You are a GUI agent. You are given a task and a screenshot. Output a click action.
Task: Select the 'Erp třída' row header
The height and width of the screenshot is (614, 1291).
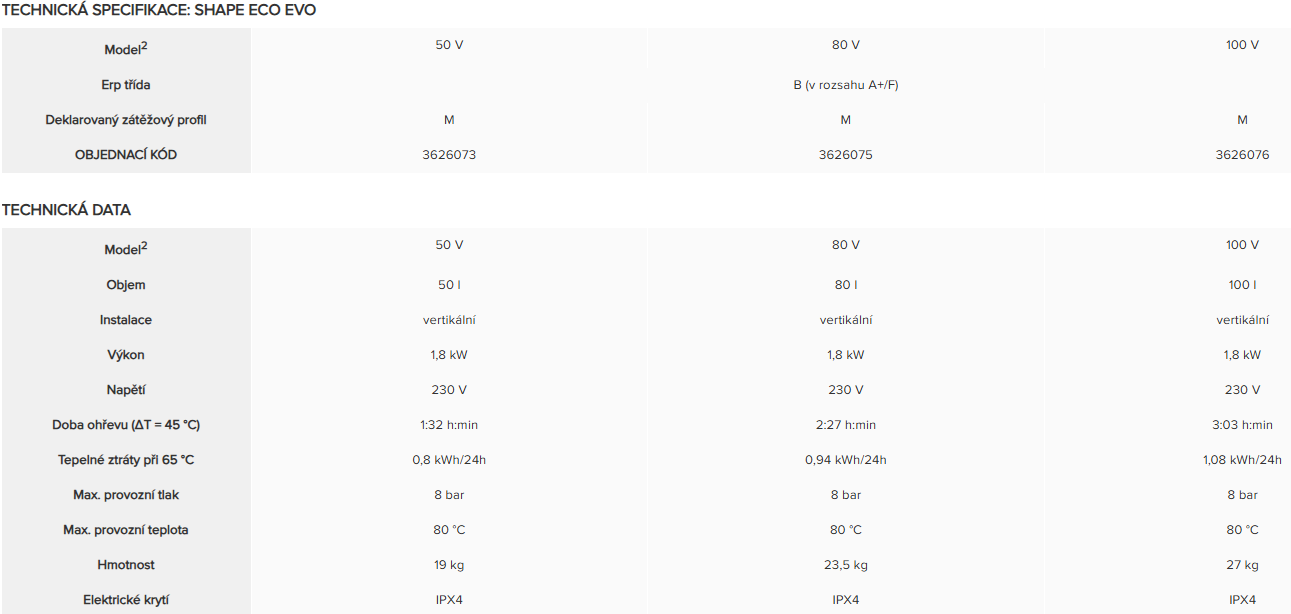(126, 85)
